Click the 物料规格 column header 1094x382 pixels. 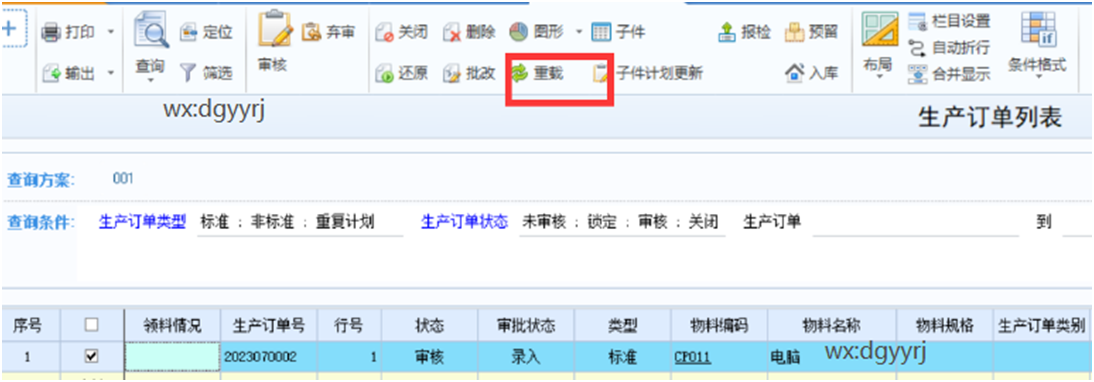[x=945, y=325]
